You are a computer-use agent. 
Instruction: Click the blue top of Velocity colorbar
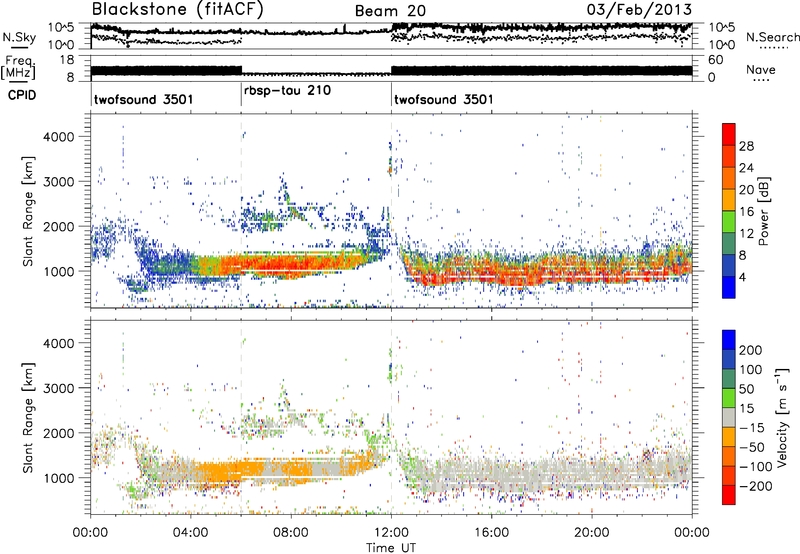pyautogui.click(x=729, y=339)
